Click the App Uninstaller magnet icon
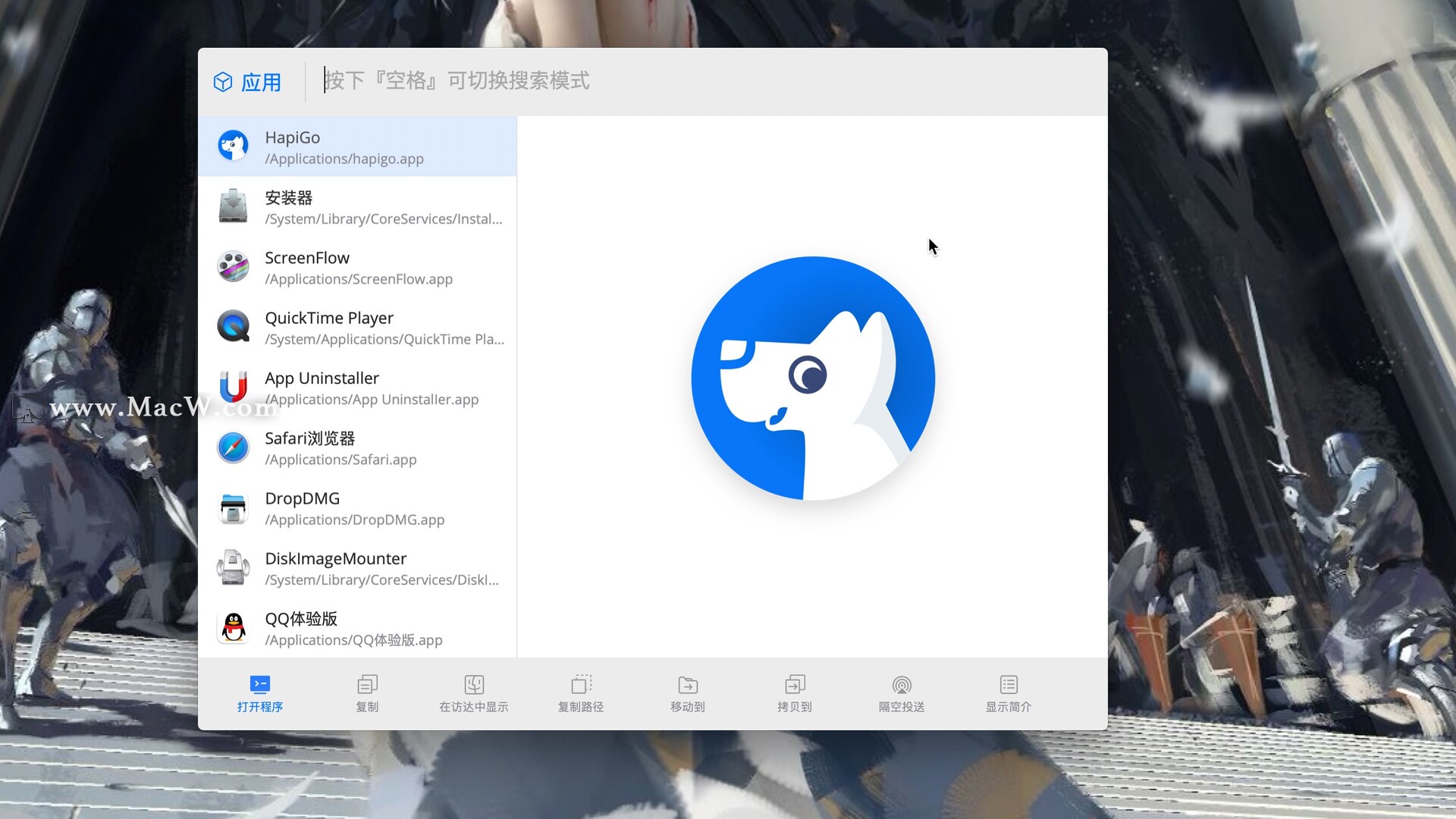Image resolution: width=1456 pixels, height=819 pixels. point(233,386)
